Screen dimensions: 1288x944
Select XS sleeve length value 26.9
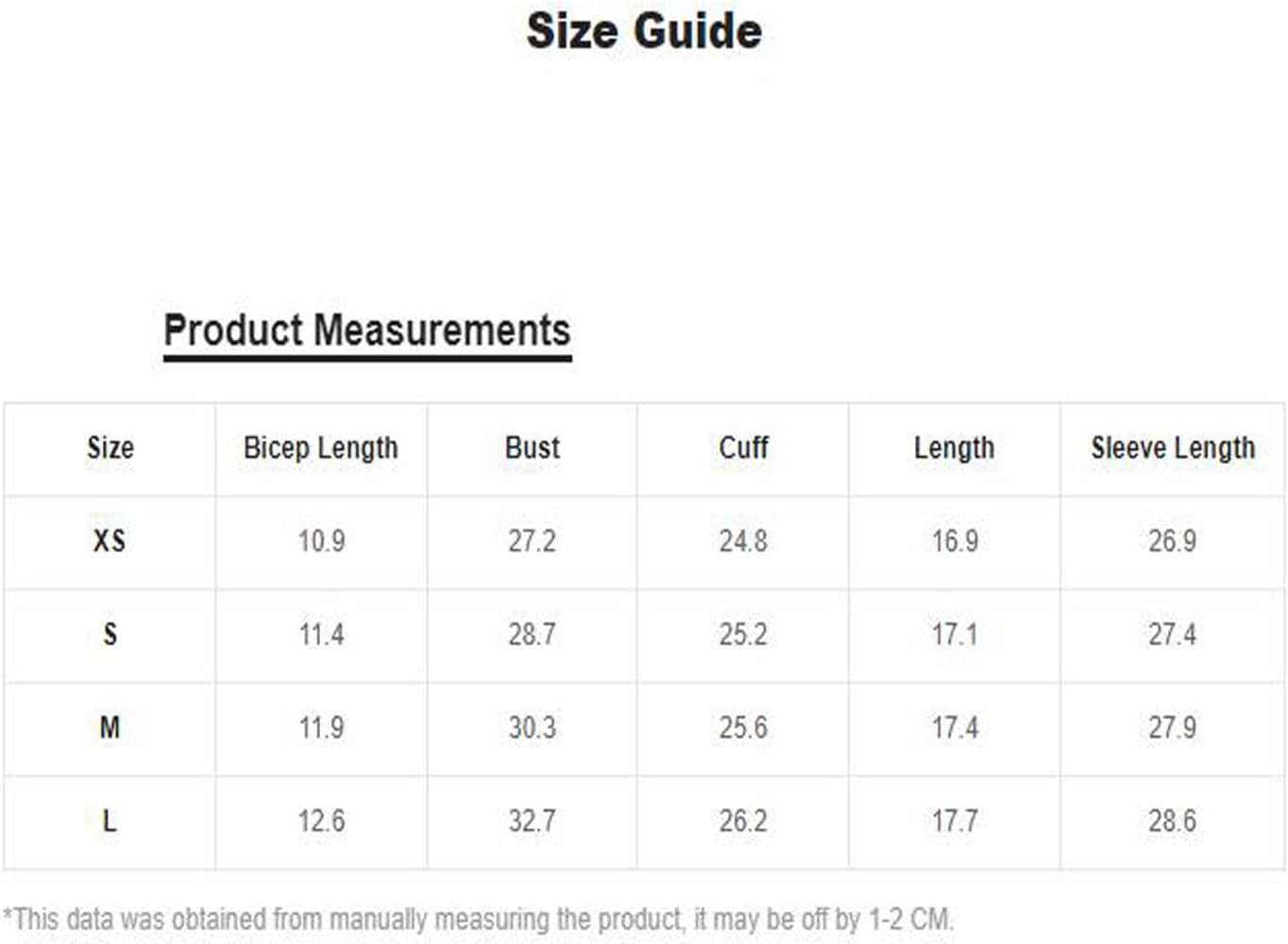point(1173,541)
